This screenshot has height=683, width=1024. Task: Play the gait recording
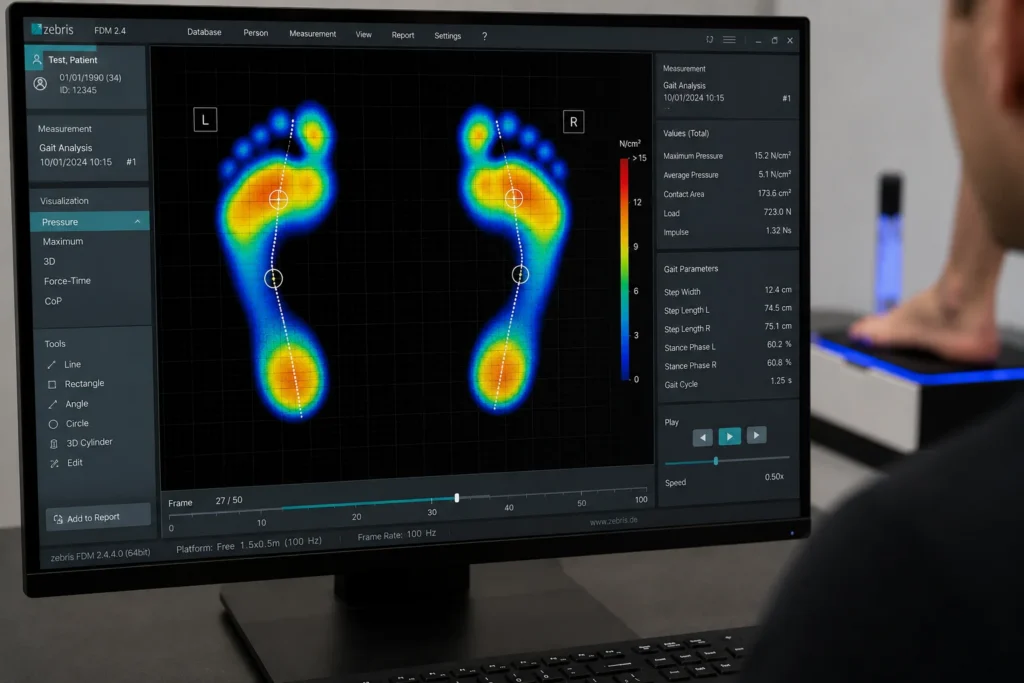click(729, 436)
